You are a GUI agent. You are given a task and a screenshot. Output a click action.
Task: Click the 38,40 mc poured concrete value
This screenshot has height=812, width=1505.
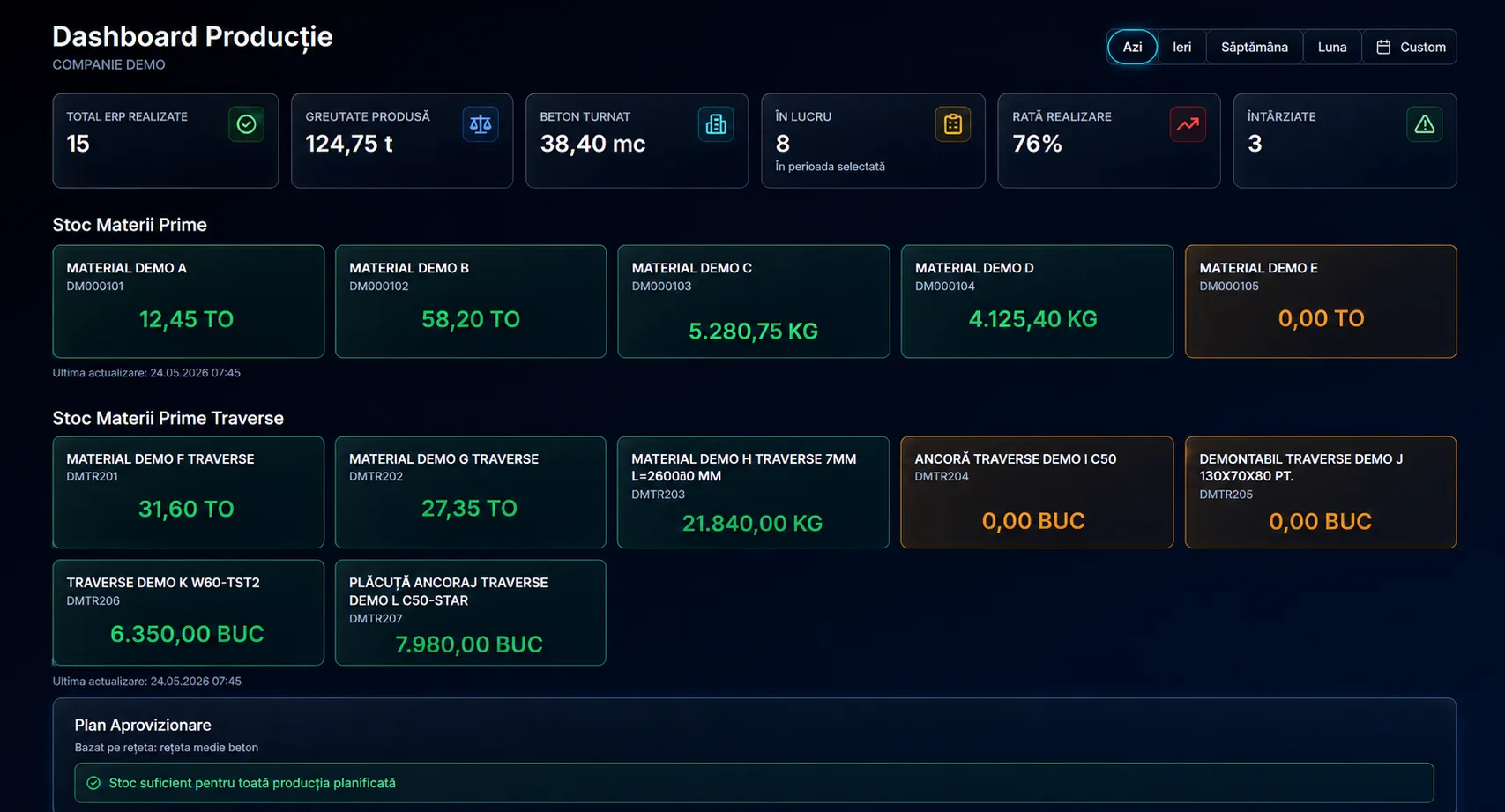pos(592,144)
